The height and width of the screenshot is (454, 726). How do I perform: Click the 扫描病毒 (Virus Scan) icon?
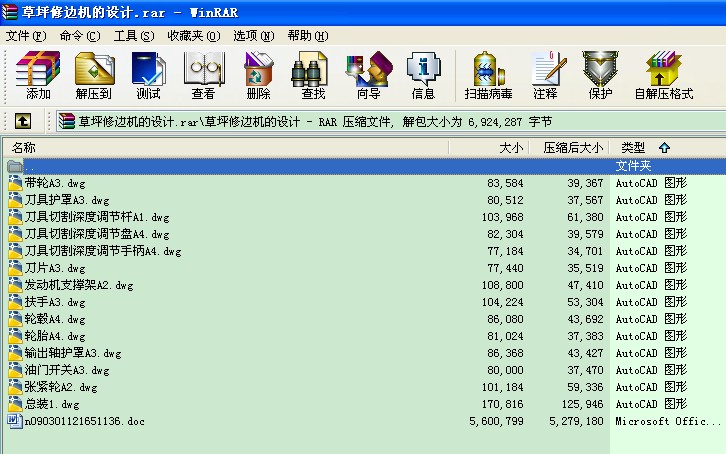point(488,75)
